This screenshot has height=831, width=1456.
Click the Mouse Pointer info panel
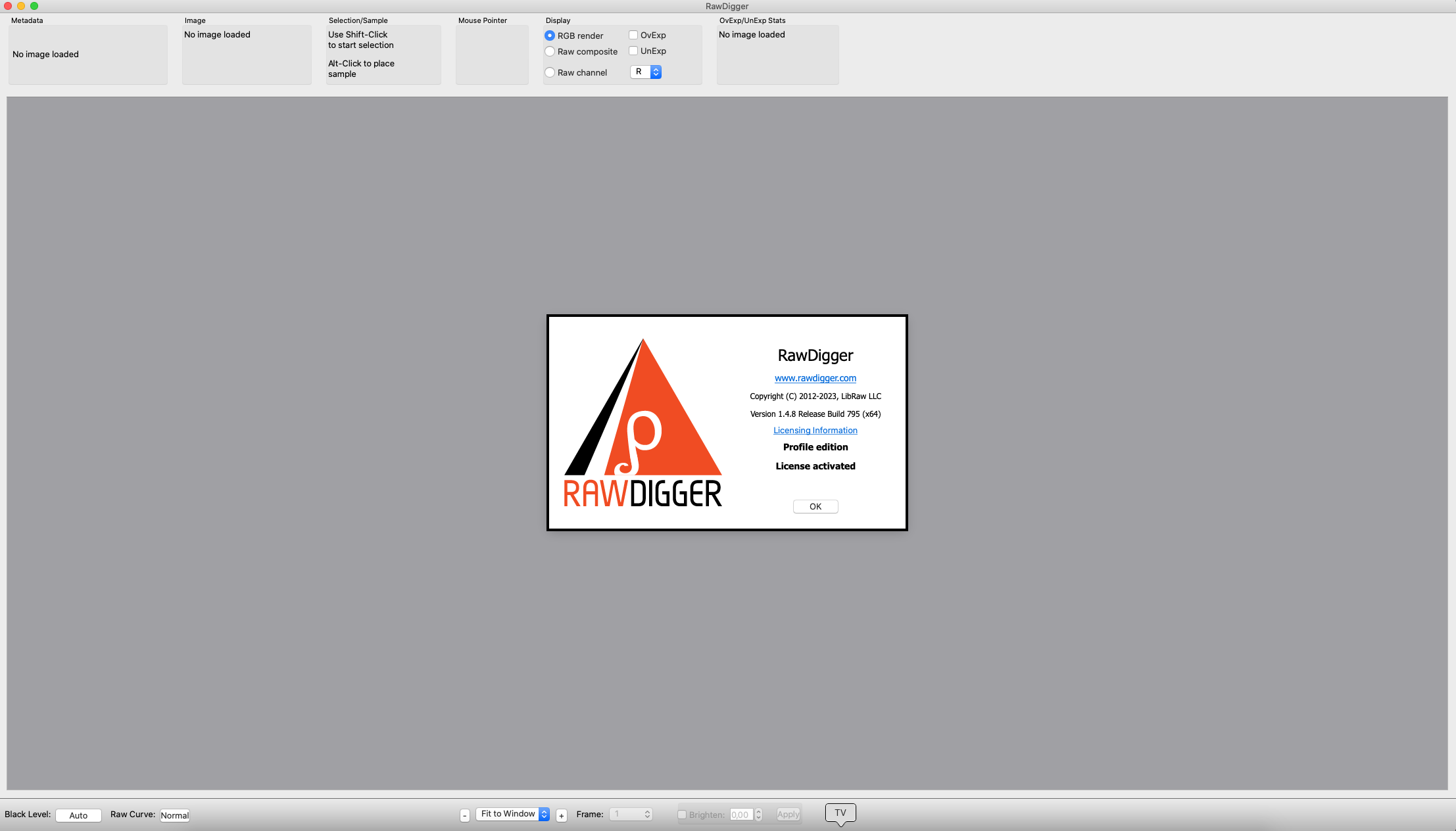(492, 55)
